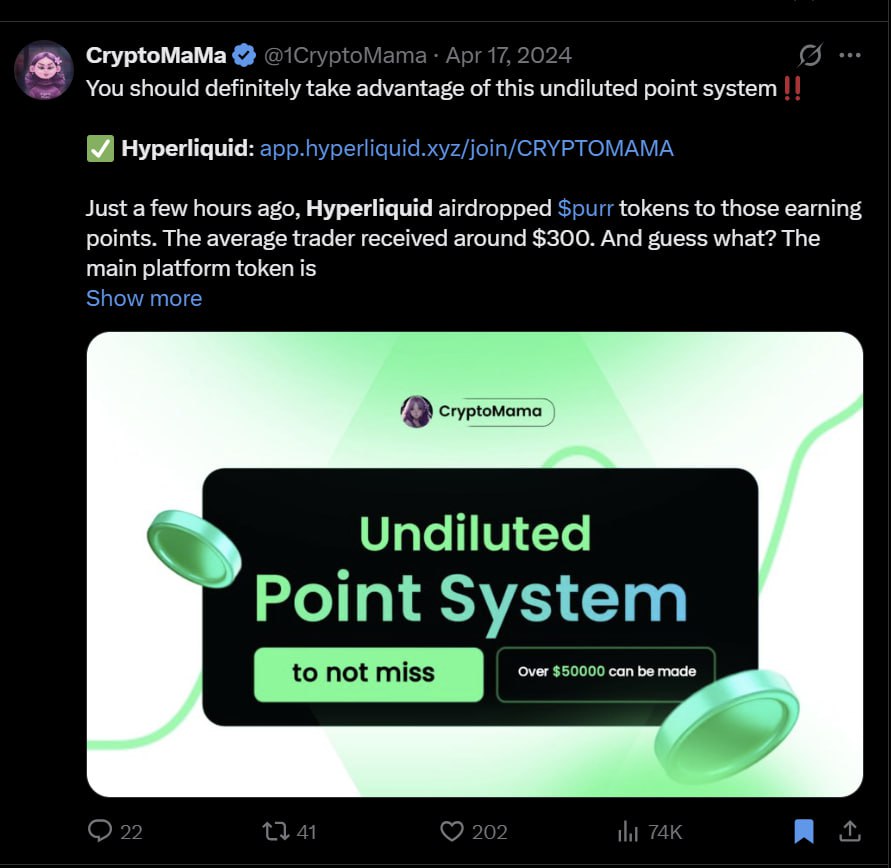891x868 pixels.
Task: Click the CryptoMama logo pill inside the image
Action: tap(477, 411)
